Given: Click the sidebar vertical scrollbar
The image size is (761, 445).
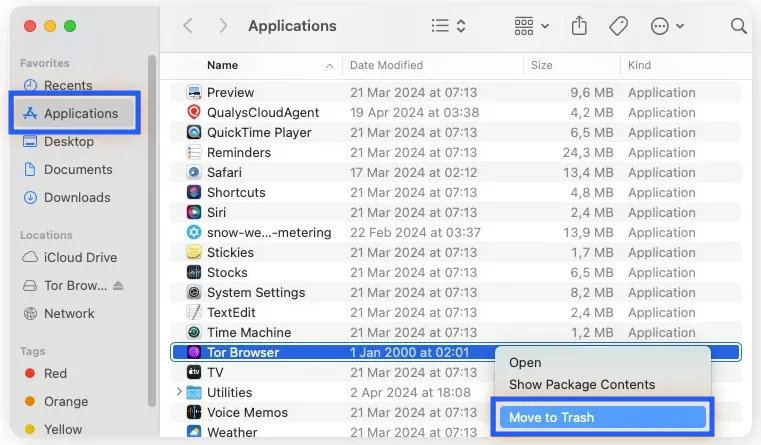Looking at the screenshot, I should [x=152, y=230].
